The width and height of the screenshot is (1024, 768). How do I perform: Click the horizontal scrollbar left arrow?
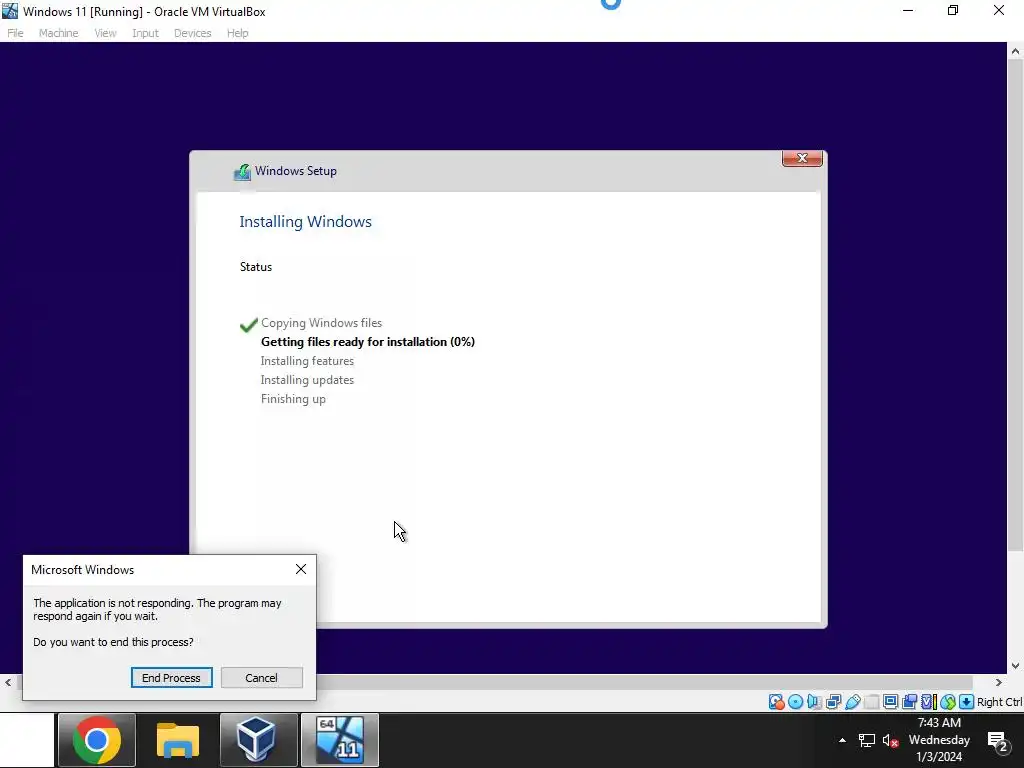pos(8,682)
